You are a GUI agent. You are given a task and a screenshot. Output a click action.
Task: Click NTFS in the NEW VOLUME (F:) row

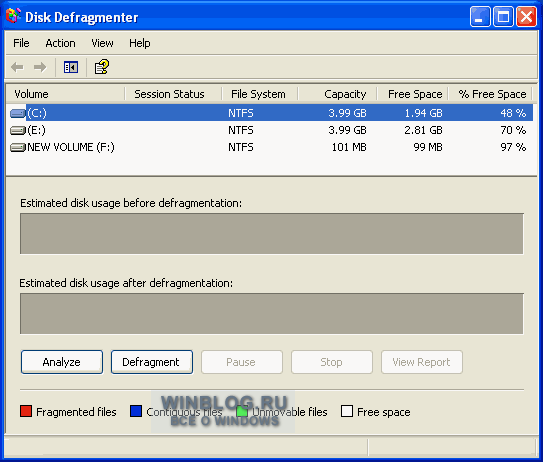[241, 147]
